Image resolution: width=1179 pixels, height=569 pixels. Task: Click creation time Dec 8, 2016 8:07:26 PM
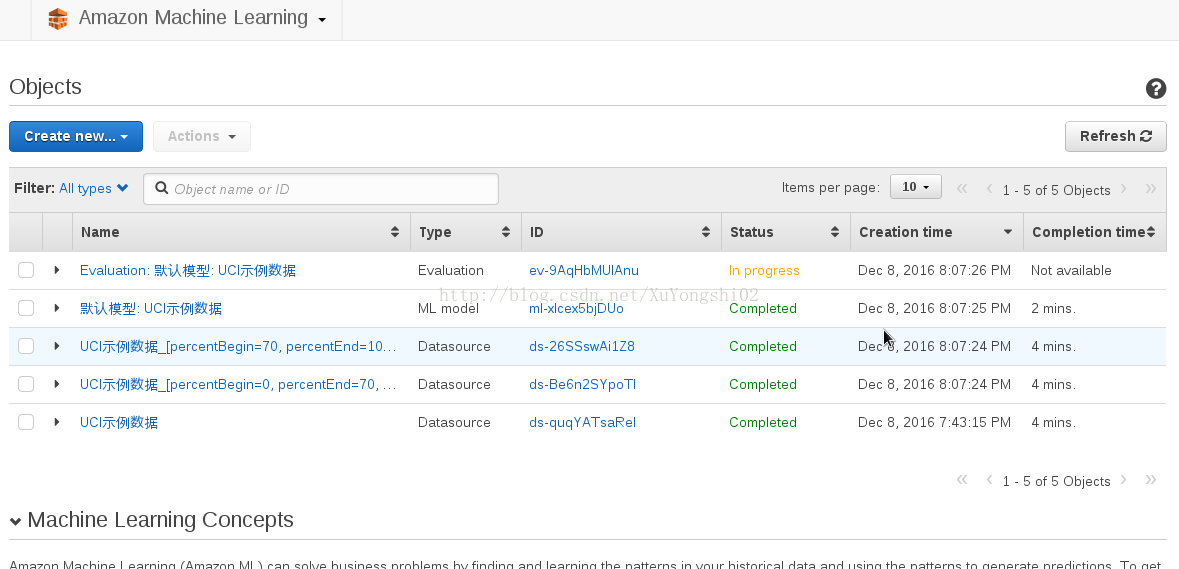pos(934,270)
